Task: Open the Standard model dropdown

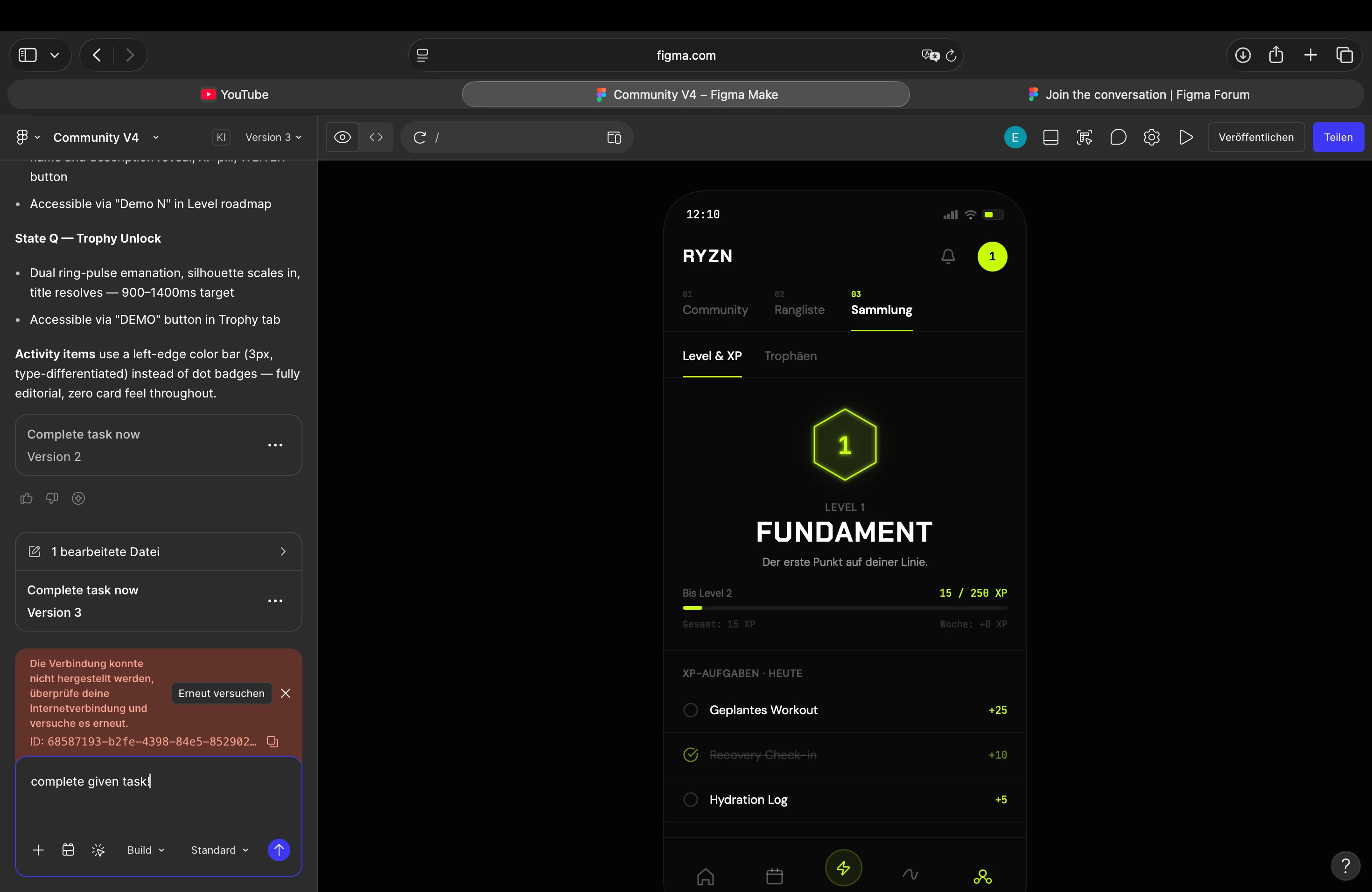Action: pos(220,850)
